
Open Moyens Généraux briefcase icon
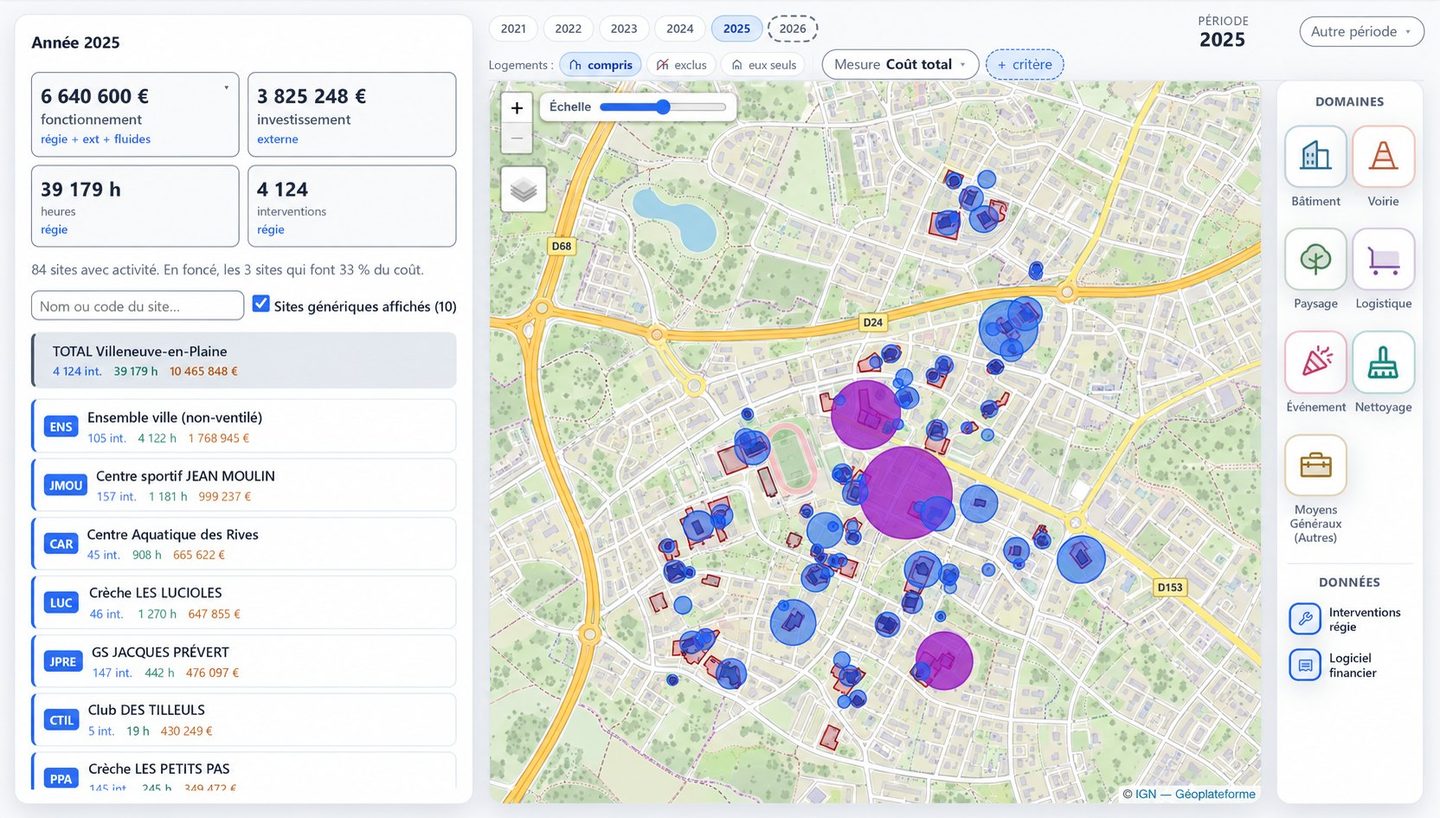(x=1315, y=465)
